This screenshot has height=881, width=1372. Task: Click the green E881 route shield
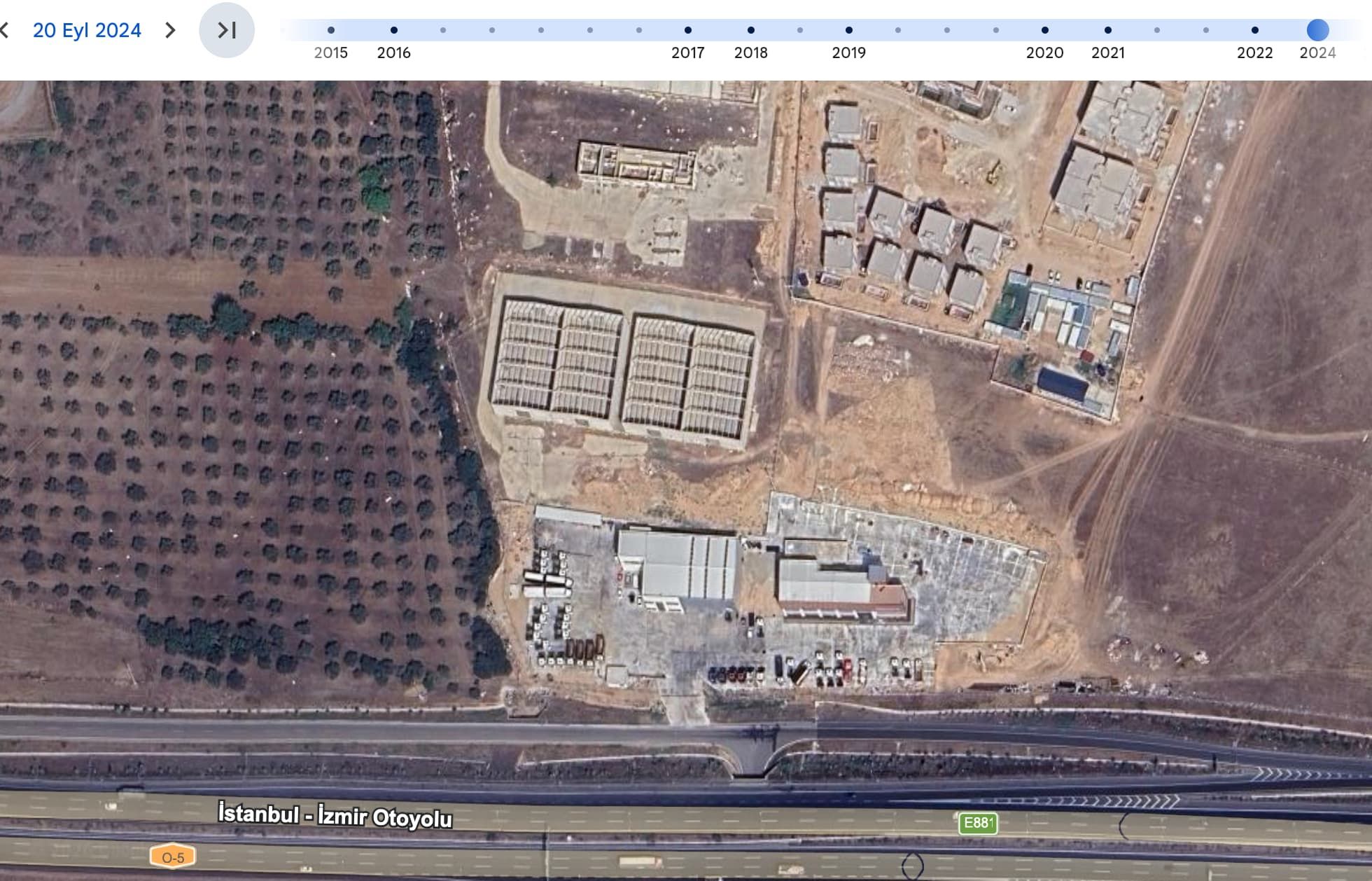click(978, 823)
